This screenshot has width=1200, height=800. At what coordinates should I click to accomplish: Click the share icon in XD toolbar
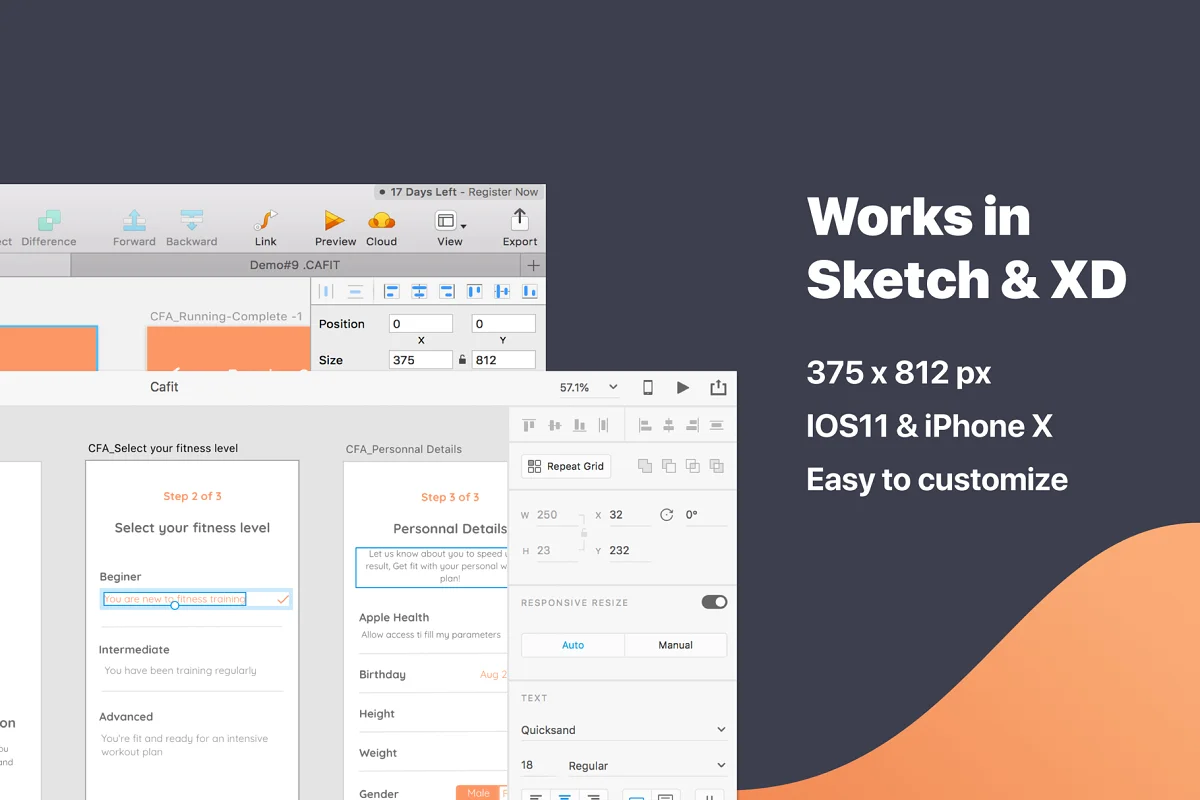click(718, 387)
